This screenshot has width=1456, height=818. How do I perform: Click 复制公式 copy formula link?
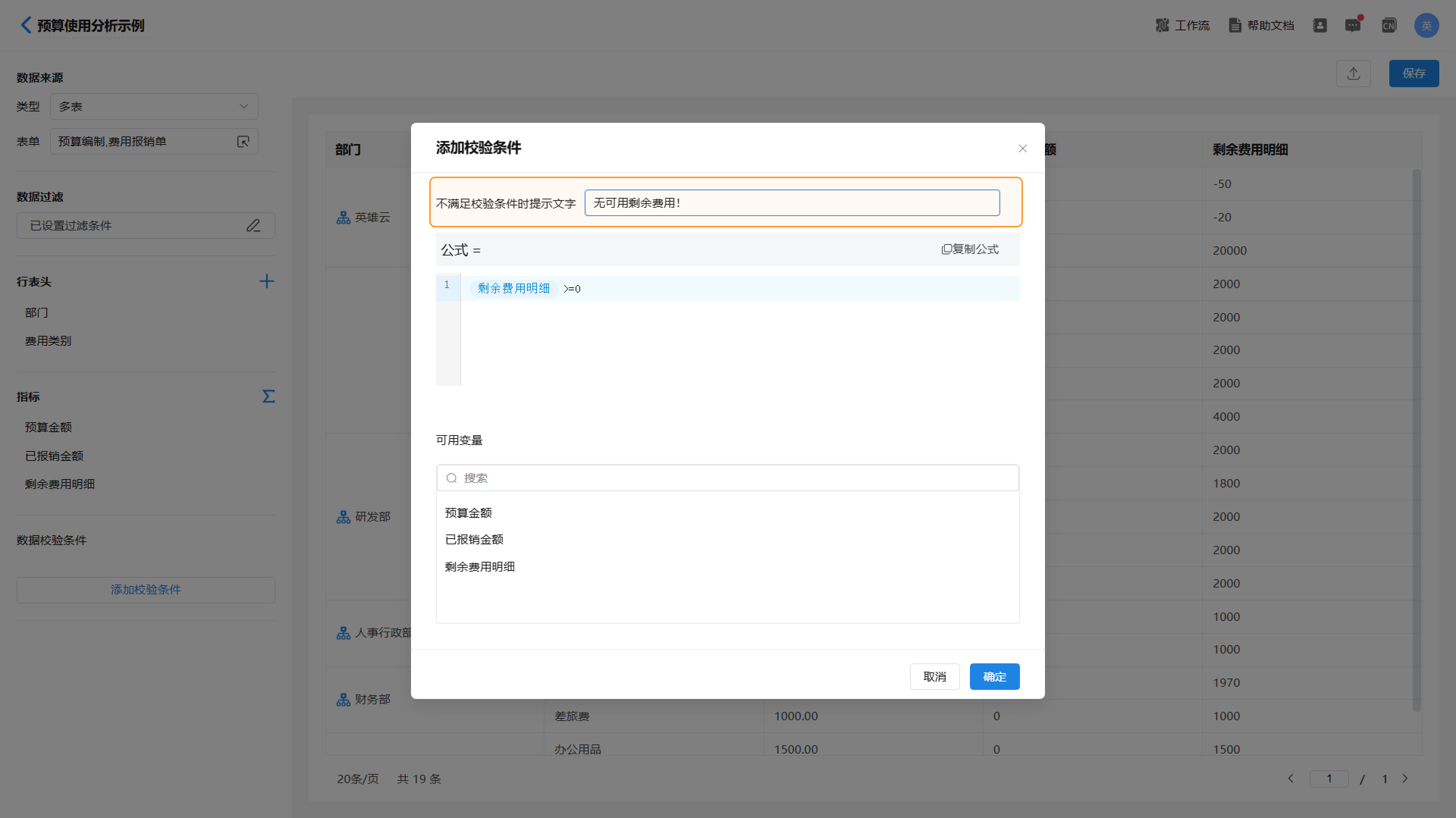[x=970, y=249]
